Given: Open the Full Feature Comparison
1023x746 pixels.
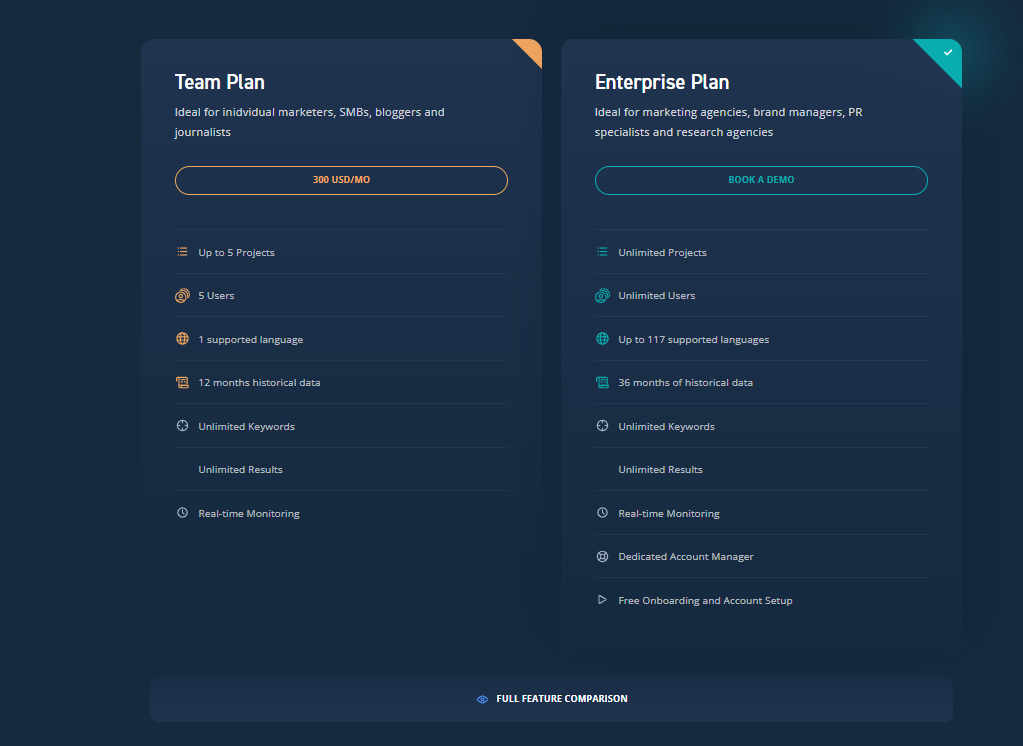Looking at the screenshot, I should [x=551, y=699].
